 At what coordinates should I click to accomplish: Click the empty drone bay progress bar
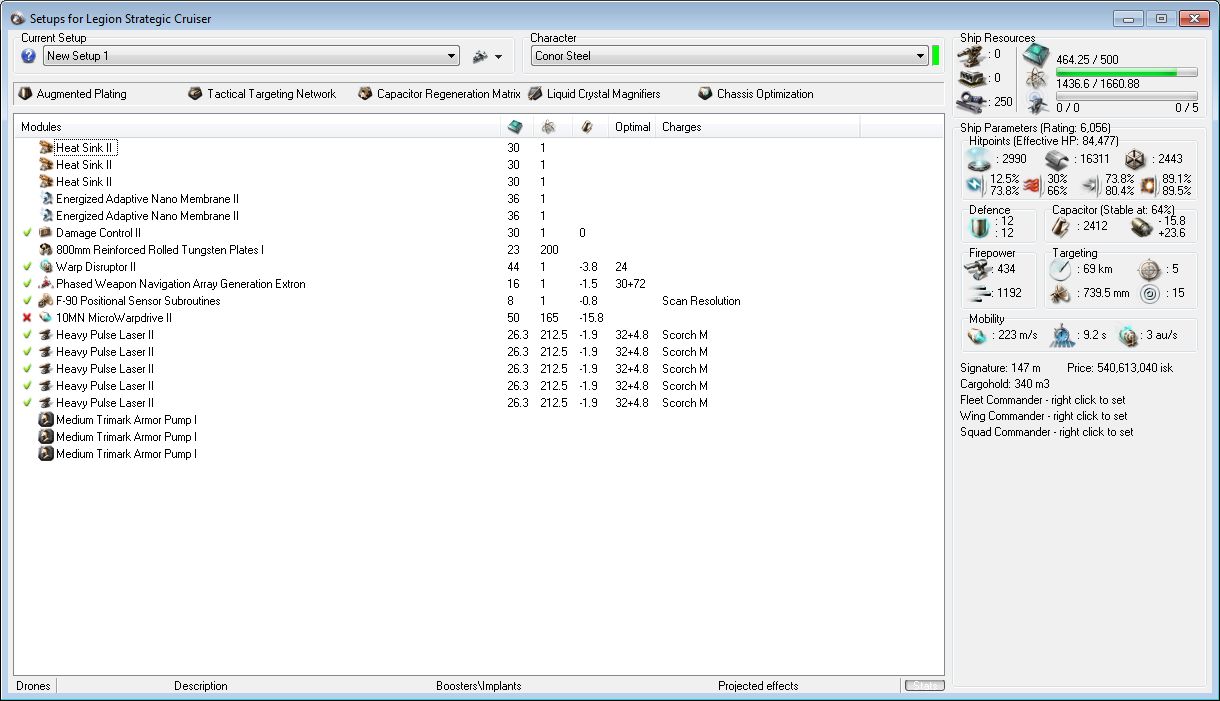point(1126,97)
